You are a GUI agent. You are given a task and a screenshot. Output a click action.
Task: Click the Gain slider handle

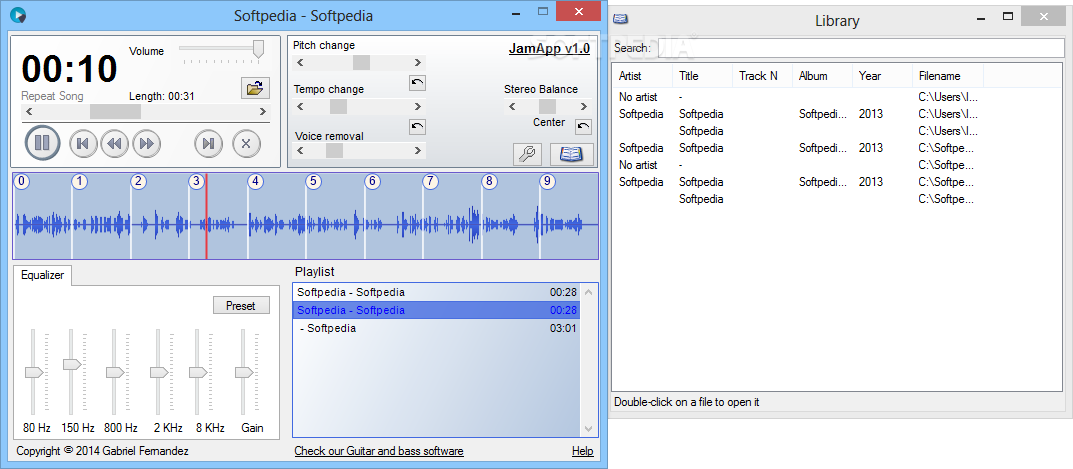click(x=244, y=372)
